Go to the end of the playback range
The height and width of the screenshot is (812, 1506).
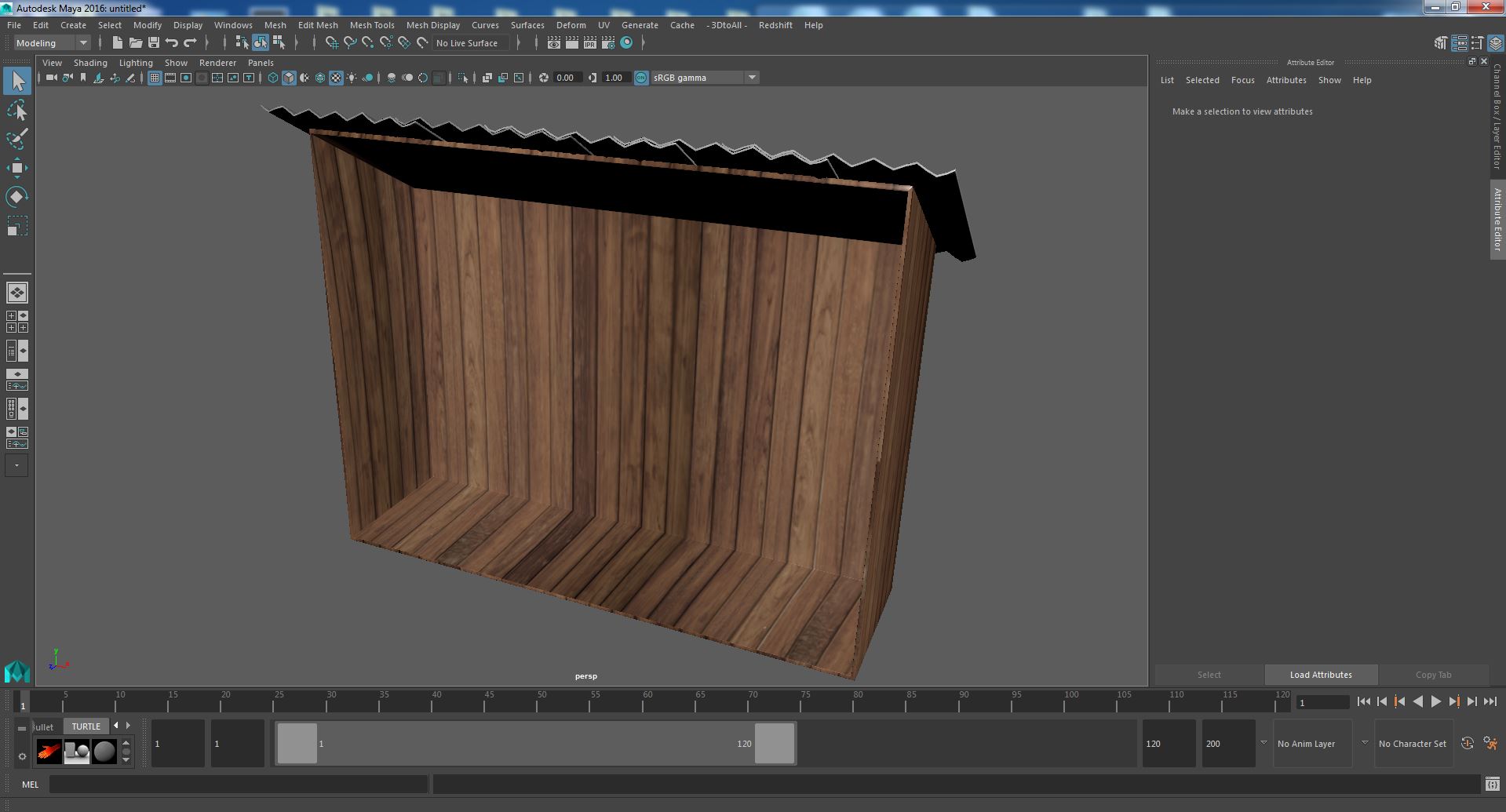click(x=1490, y=701)
